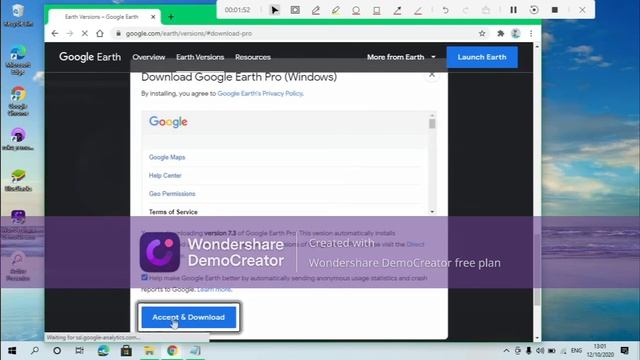This screenshot has height=360, width=640.
Task: Redo annotation in recorder toolbar
Action: [465, 10]
